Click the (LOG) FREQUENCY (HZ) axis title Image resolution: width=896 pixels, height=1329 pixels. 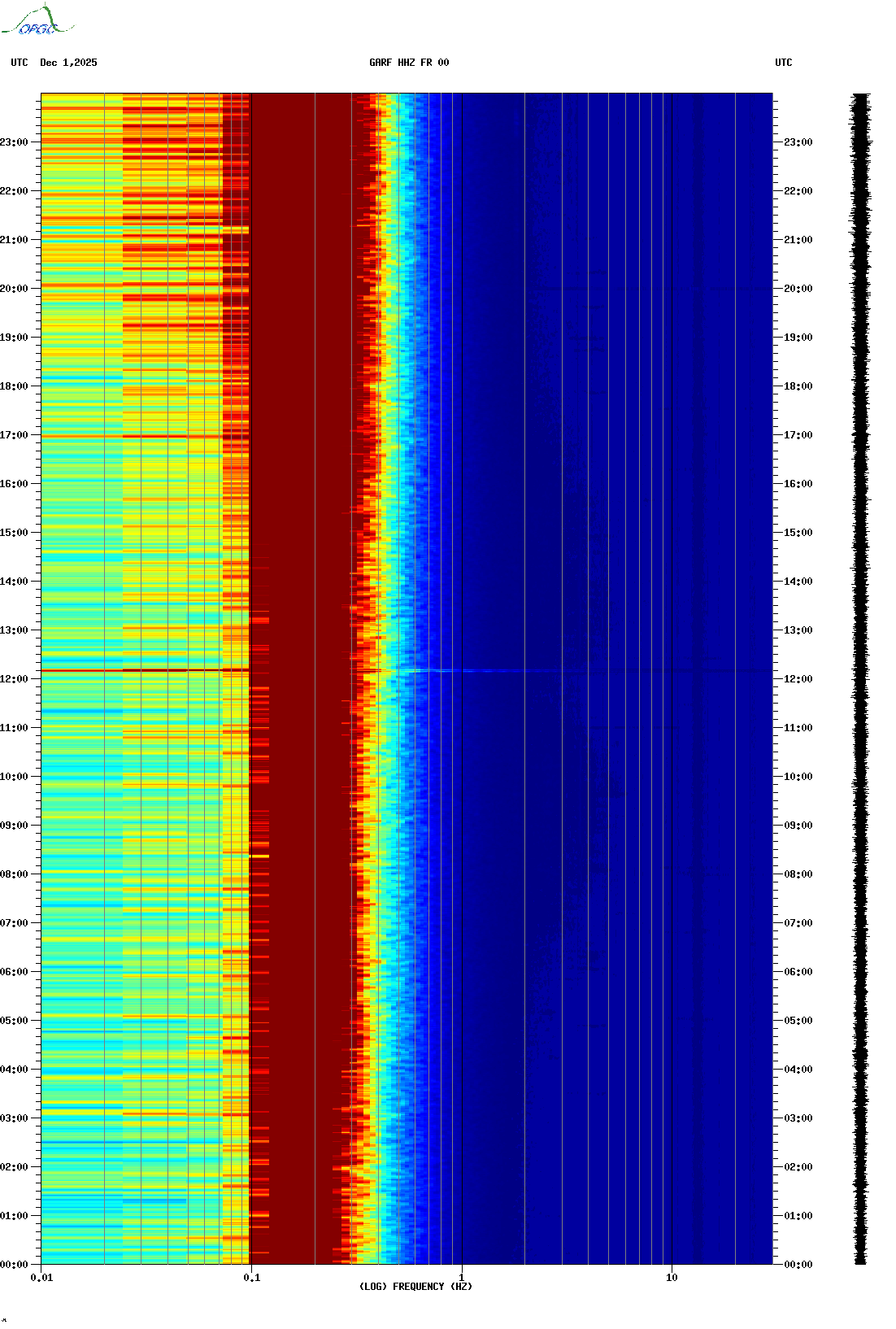[415, 1287]
